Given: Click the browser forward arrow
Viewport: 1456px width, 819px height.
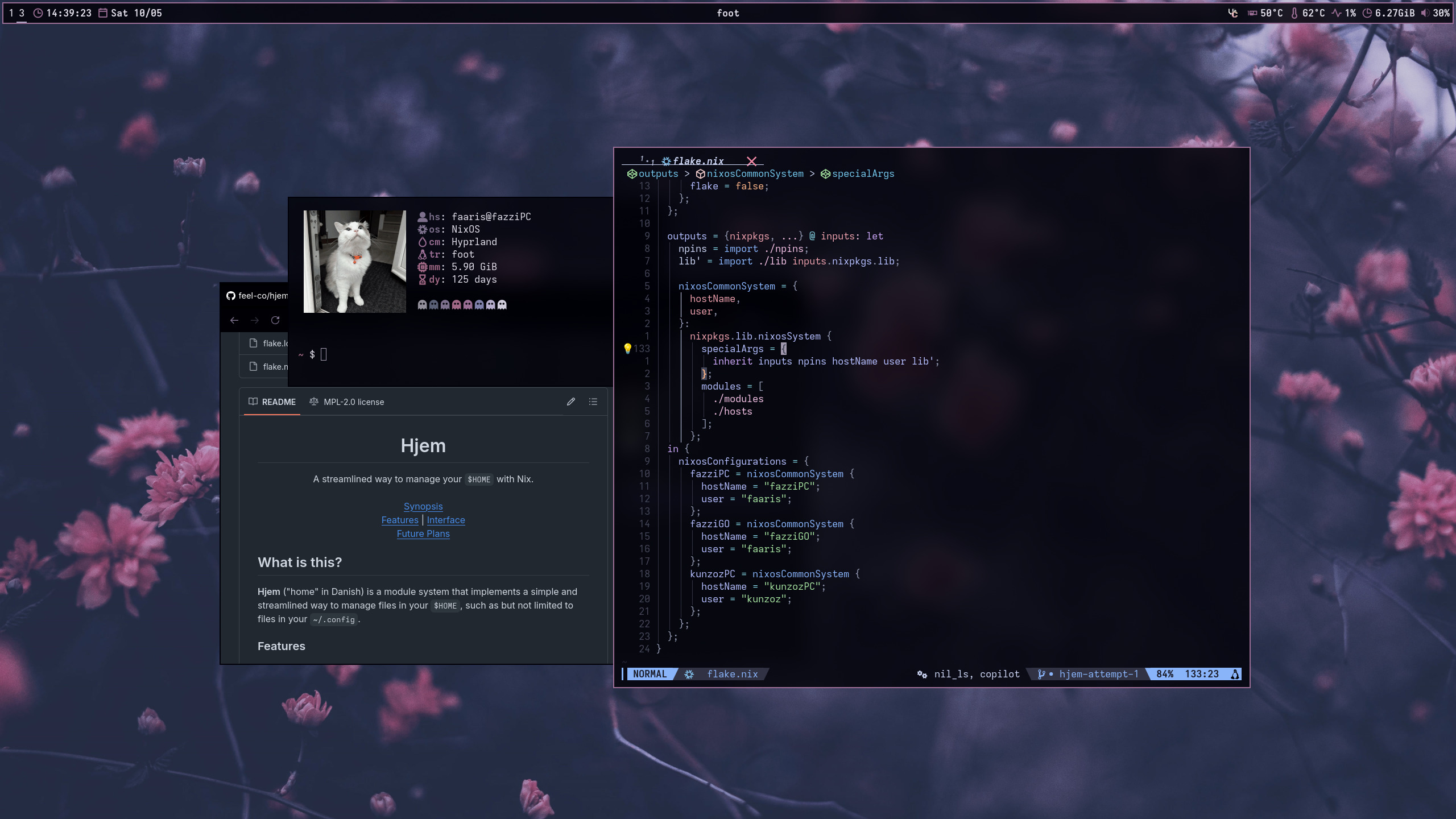Looking at the screenshot, I should click(255, 320).
